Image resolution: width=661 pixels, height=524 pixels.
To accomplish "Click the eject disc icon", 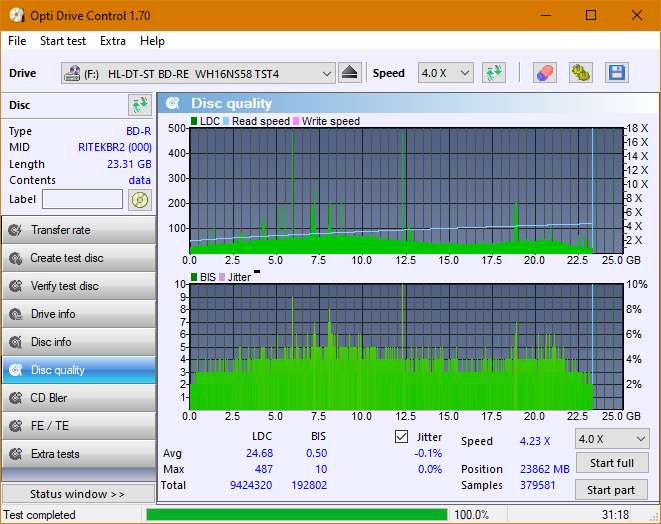I will [x=349, y=73].
